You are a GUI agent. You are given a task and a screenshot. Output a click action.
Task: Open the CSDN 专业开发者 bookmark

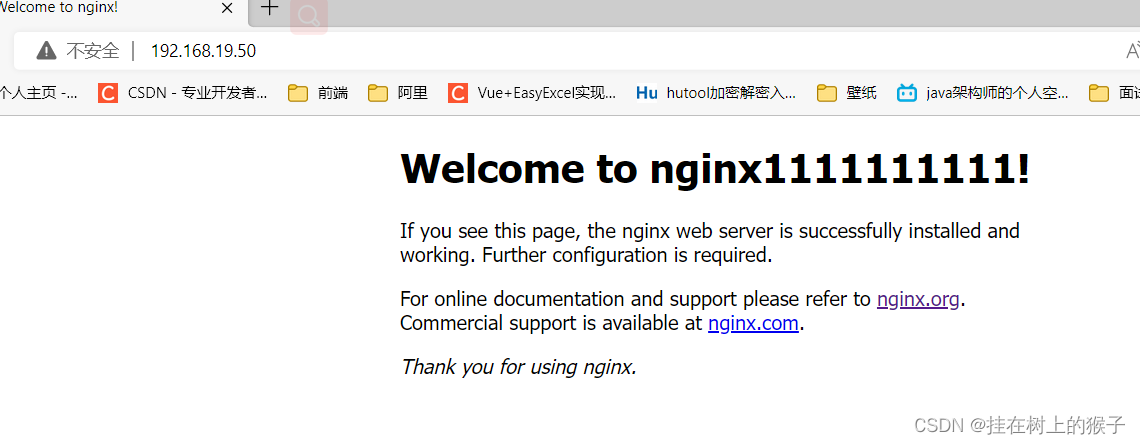click(x=182, y=93)
